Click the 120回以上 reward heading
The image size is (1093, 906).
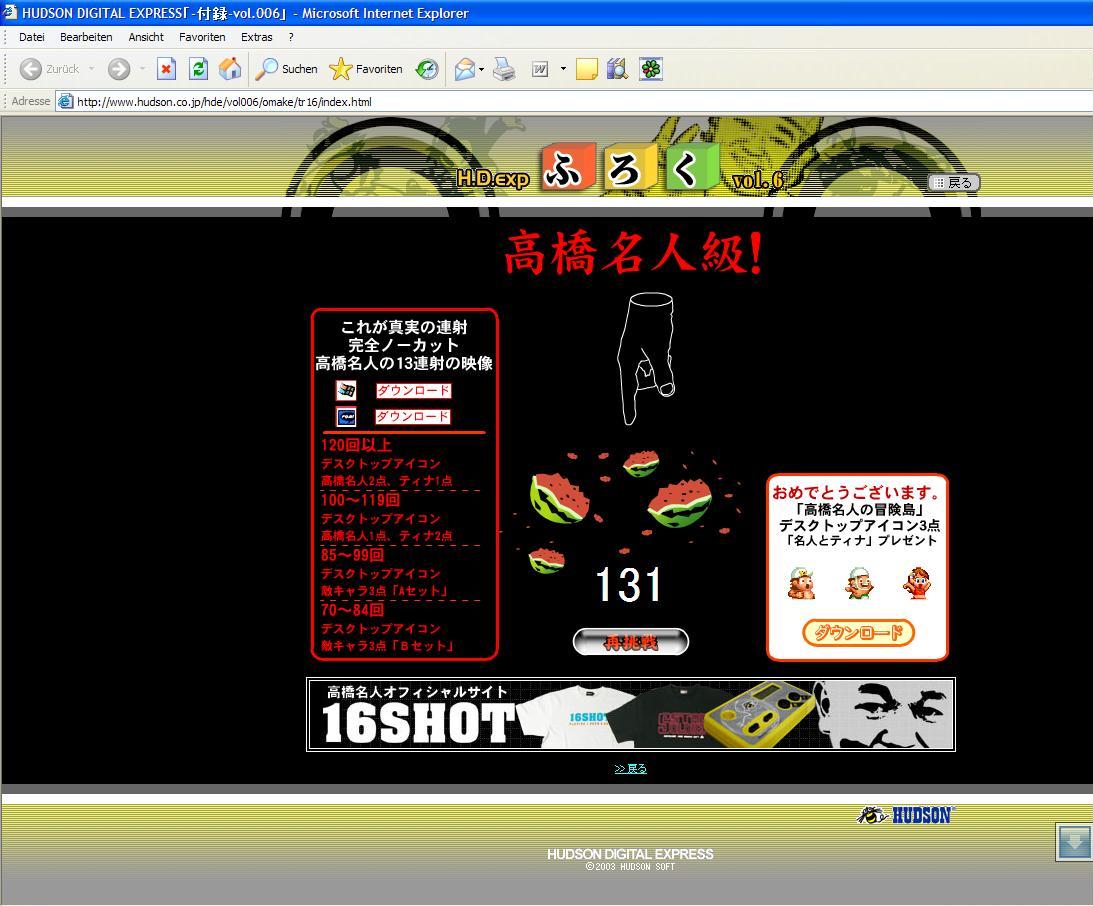356,445
